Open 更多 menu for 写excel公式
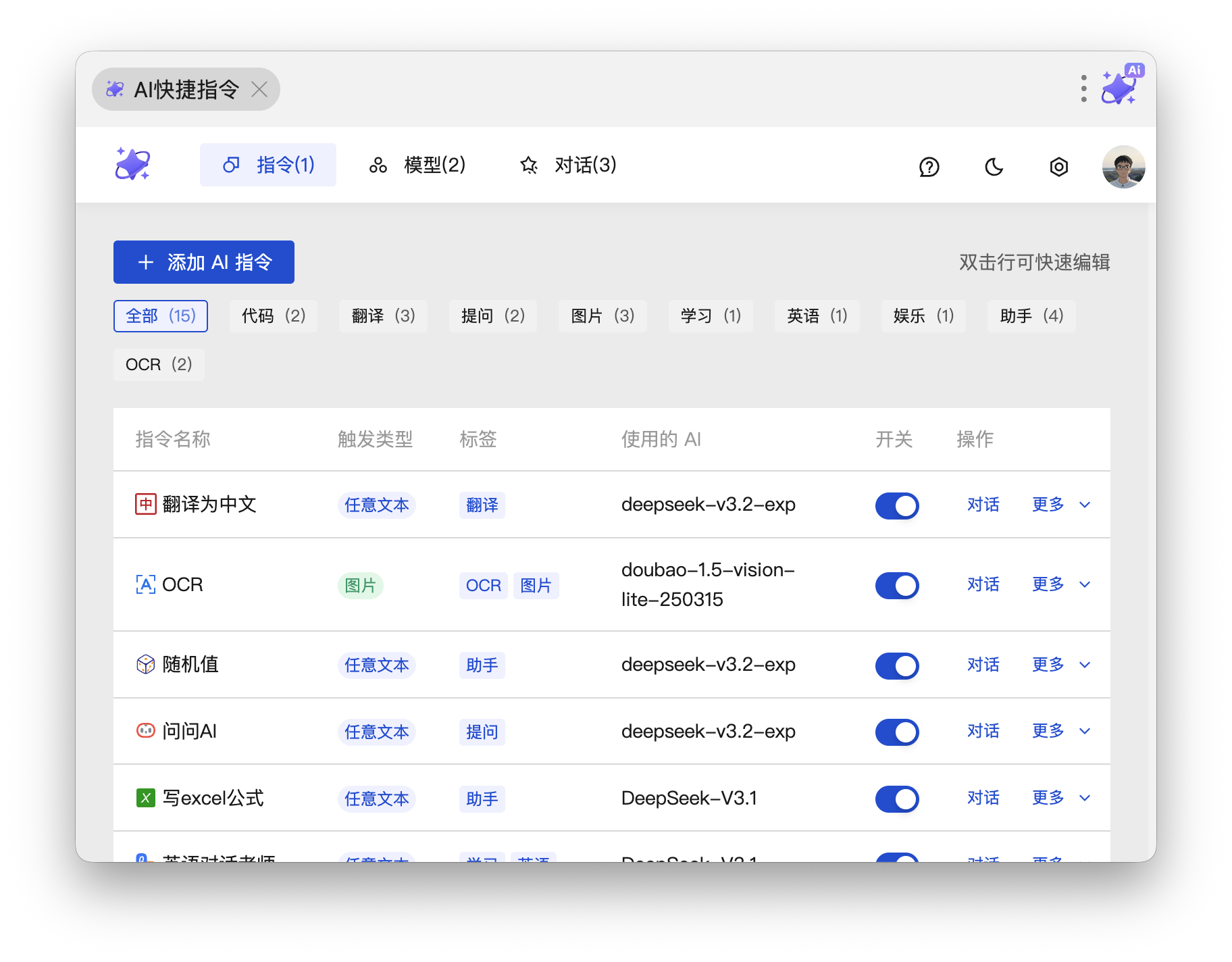Screen dimensions: 1232x962 [1060, 798]
